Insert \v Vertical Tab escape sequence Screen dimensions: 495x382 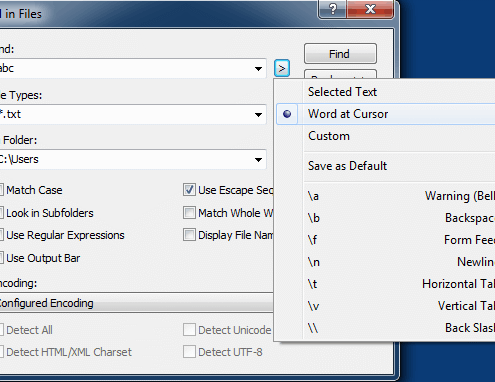(x=386, y=306)
